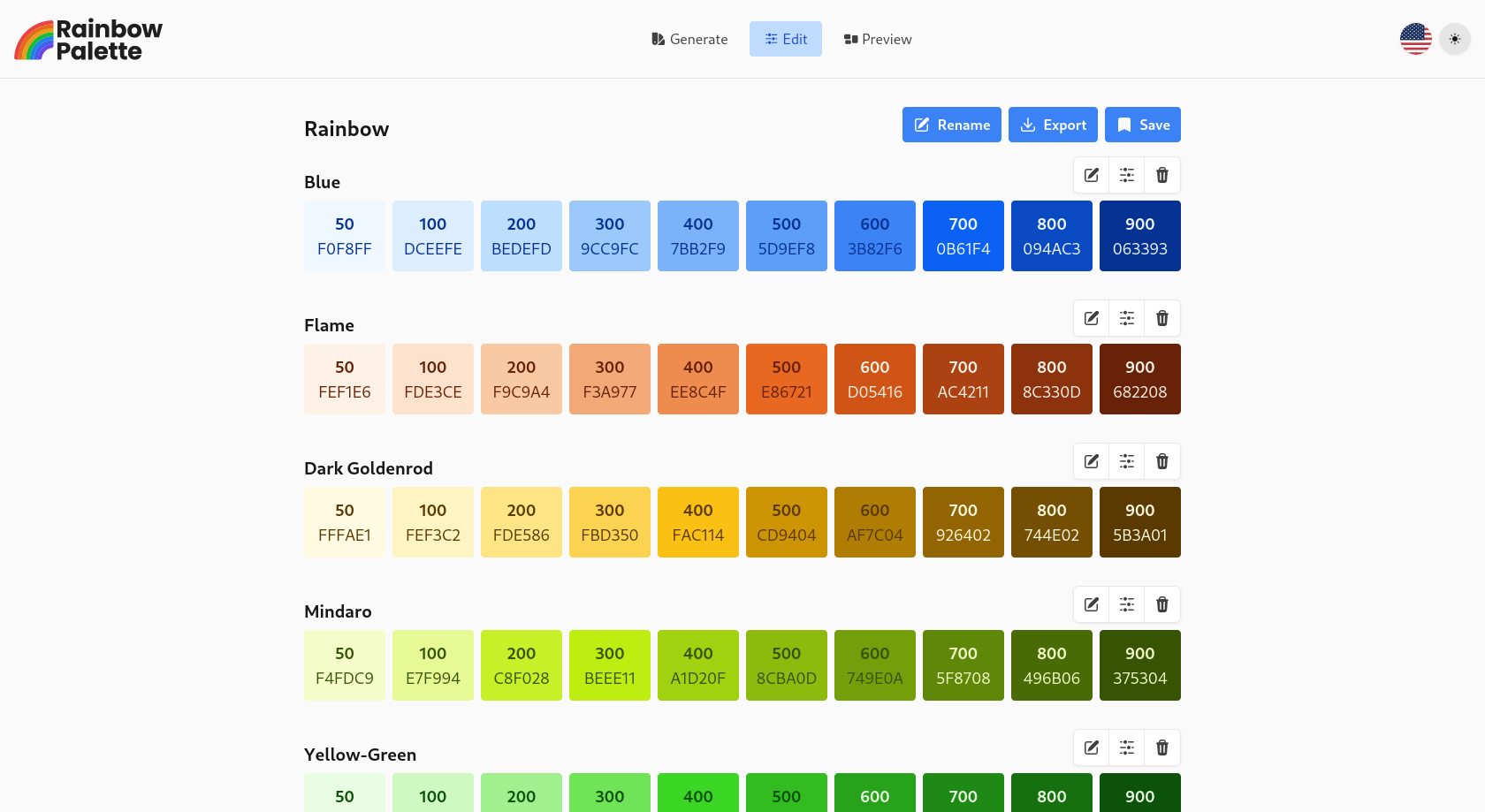The width and height of the screenshot is (1485, 812).
Task: Open adjust sliders icon for Dark Goldenrod
Action: pos(1127,461)
